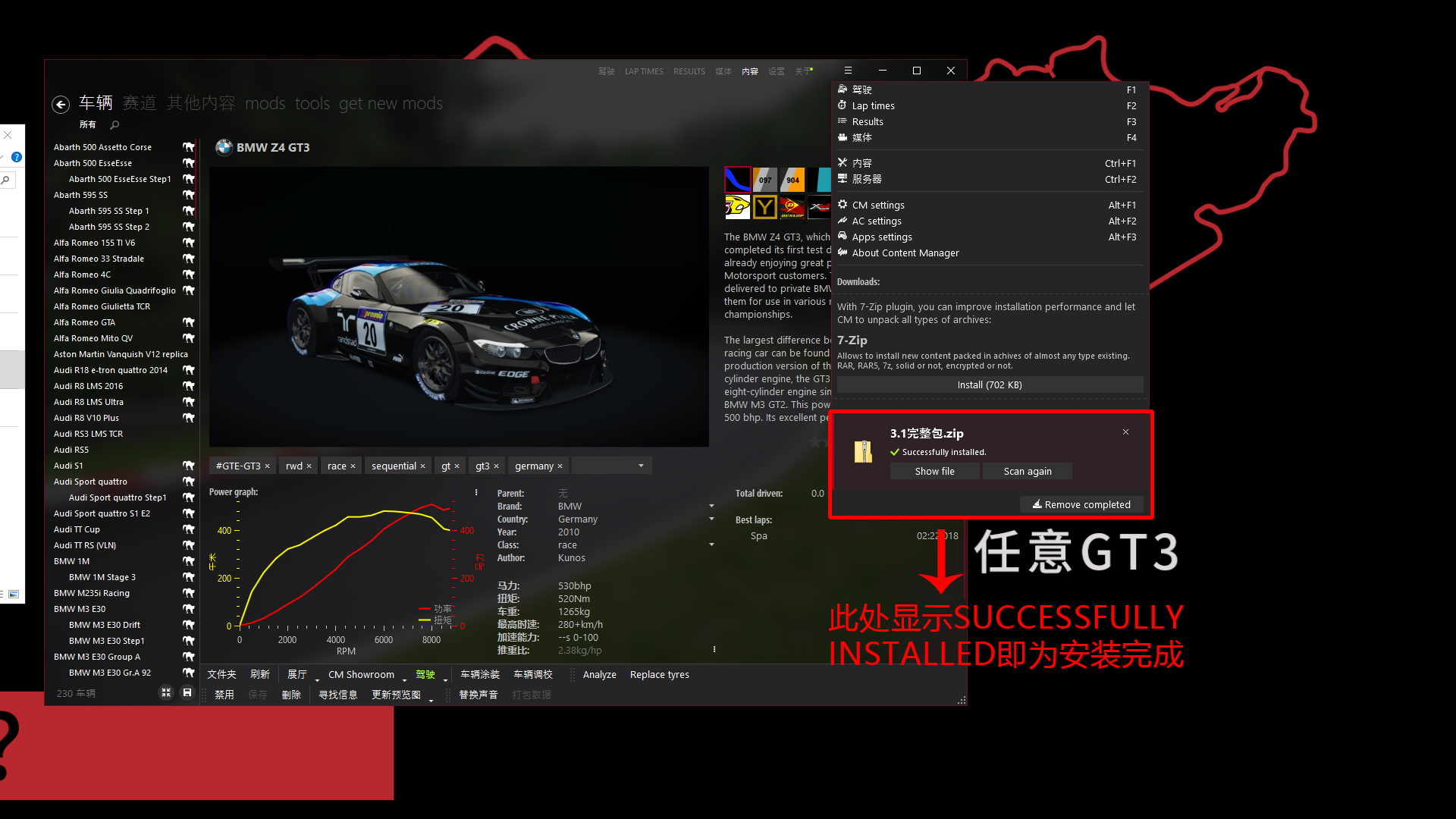Click Install (702 KB) for 7-Zip

tap(990, 384)
